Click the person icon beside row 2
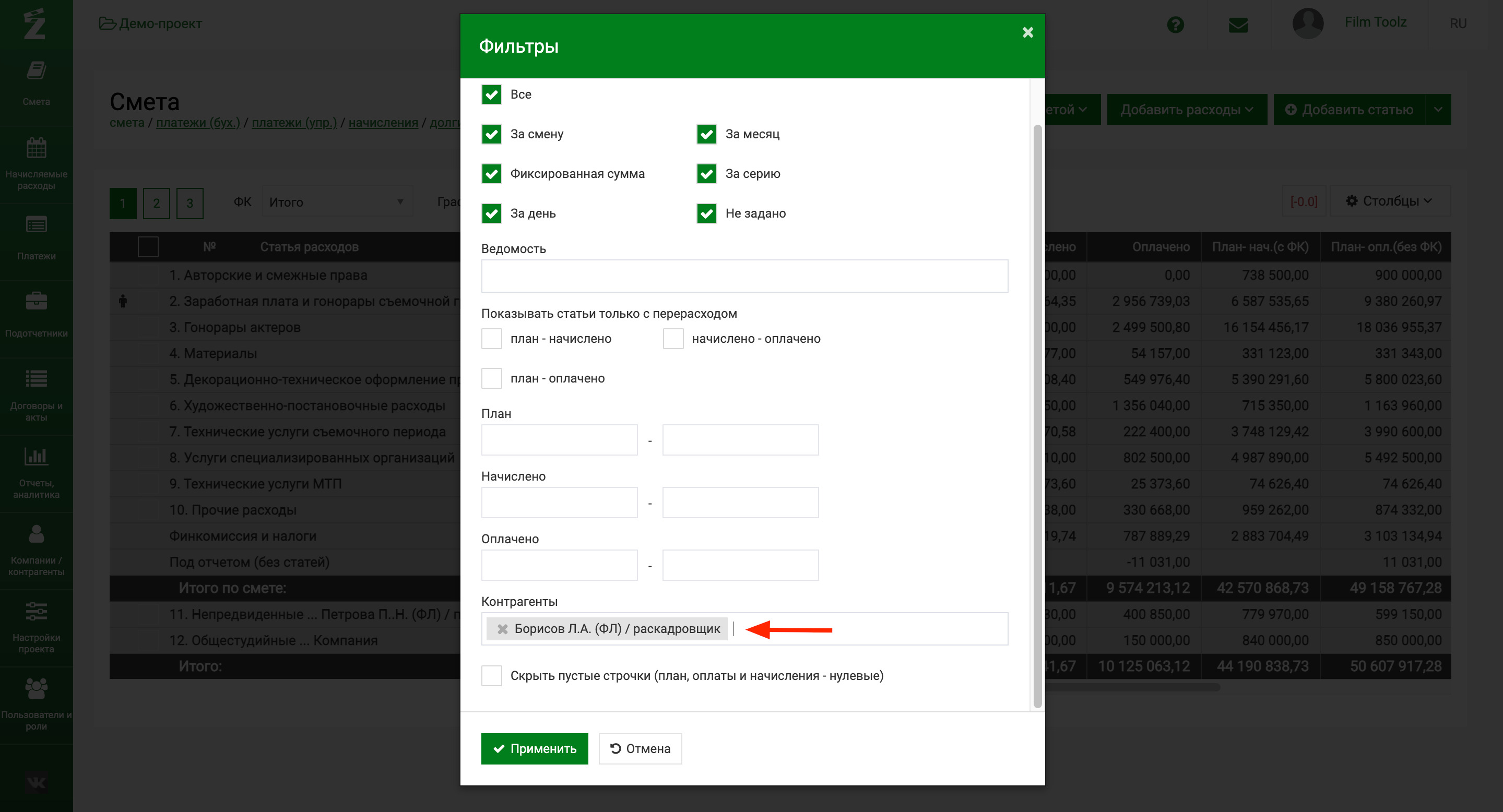1503x812 pixels. pos(123,301)
